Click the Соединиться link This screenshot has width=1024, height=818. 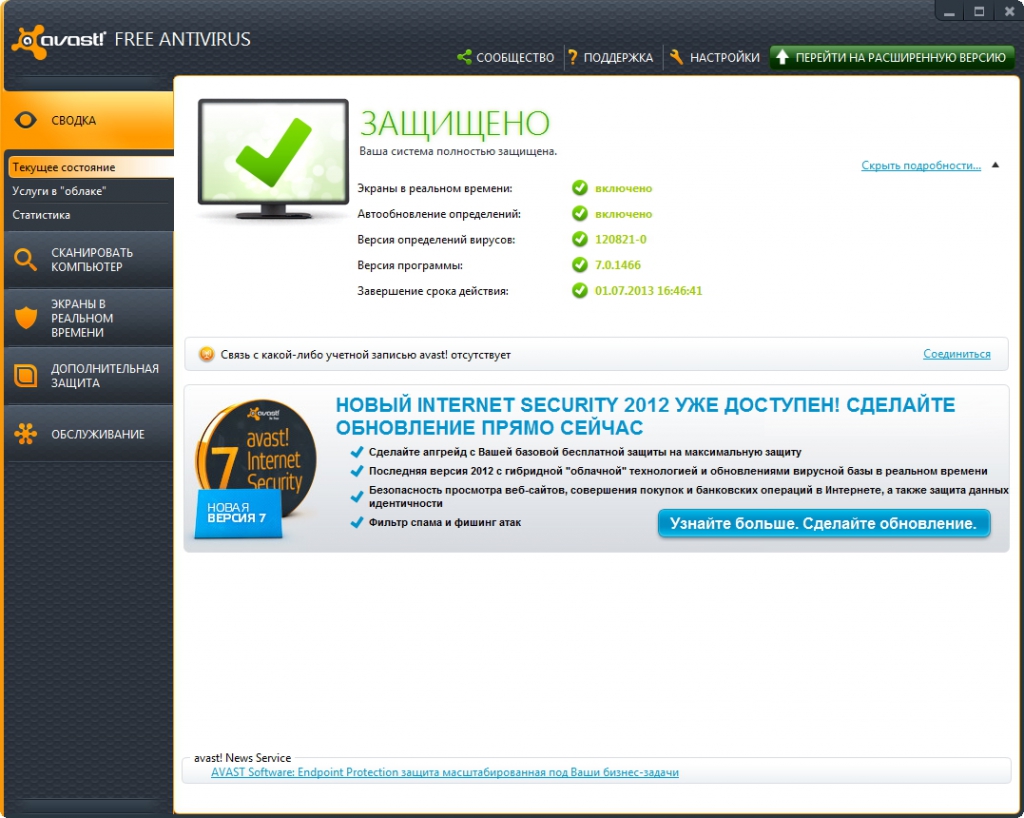pos(957,354)
